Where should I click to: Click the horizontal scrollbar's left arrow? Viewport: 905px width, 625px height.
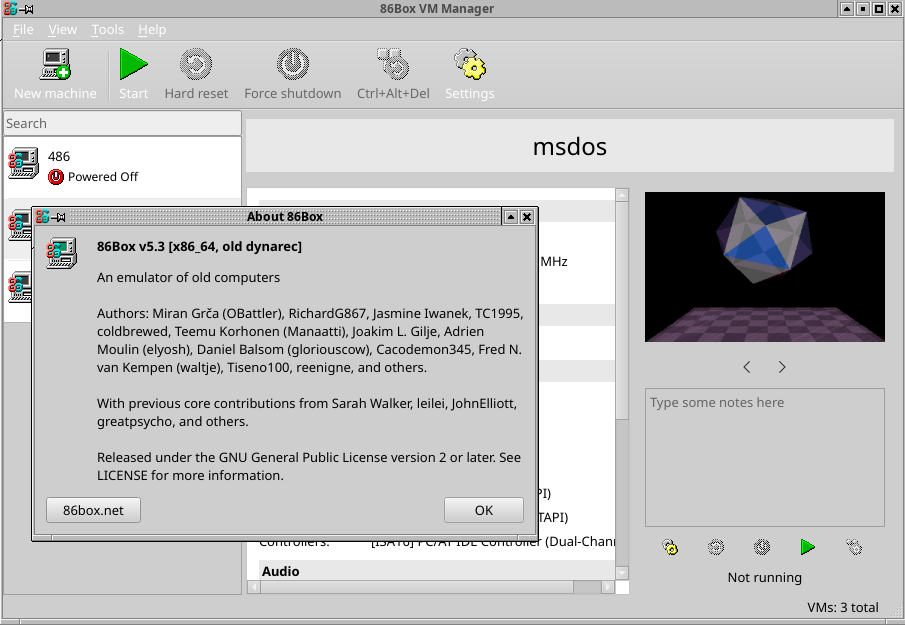point(253,587)
